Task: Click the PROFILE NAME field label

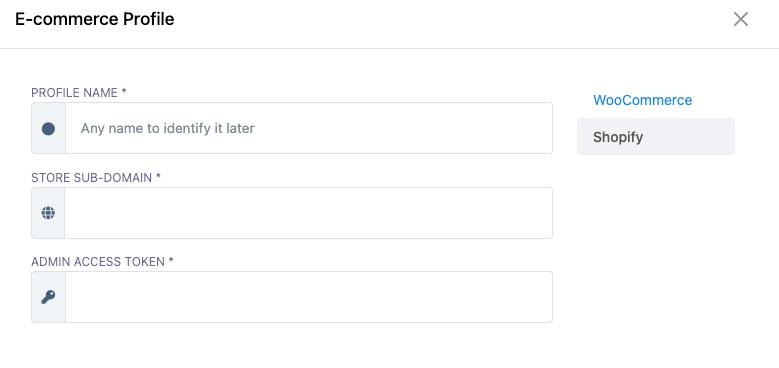Action: coord(75,93)
